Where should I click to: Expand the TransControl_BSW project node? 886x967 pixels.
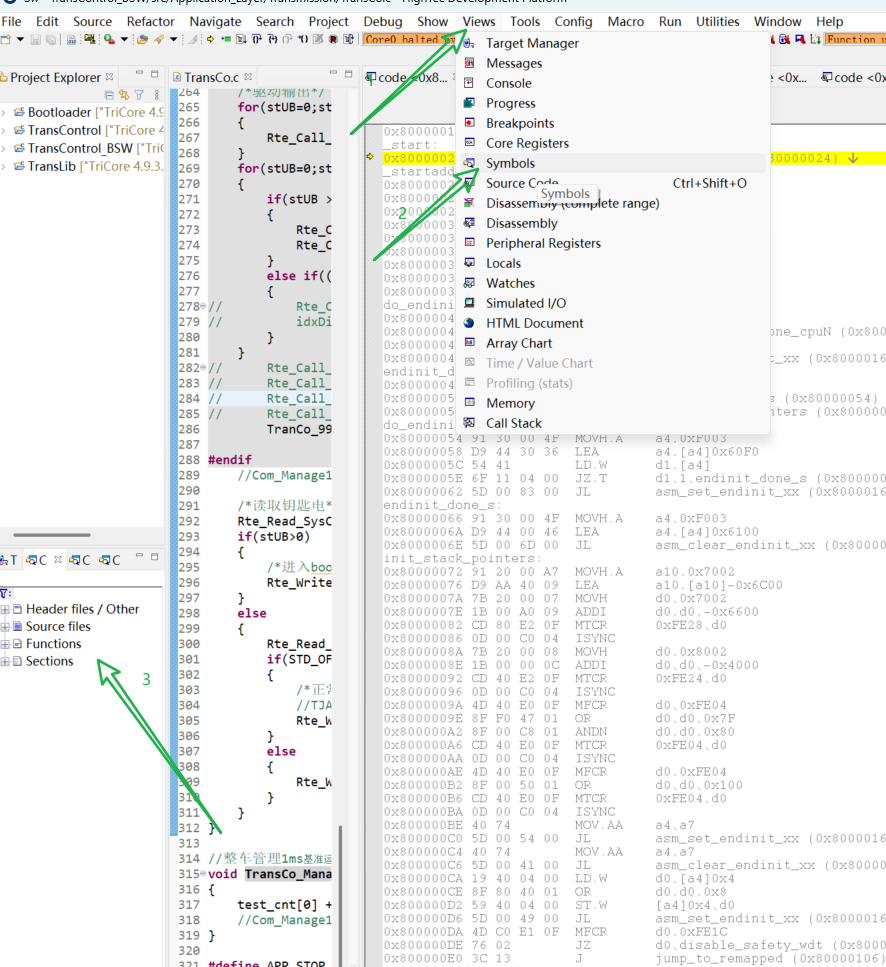(4, 148)
